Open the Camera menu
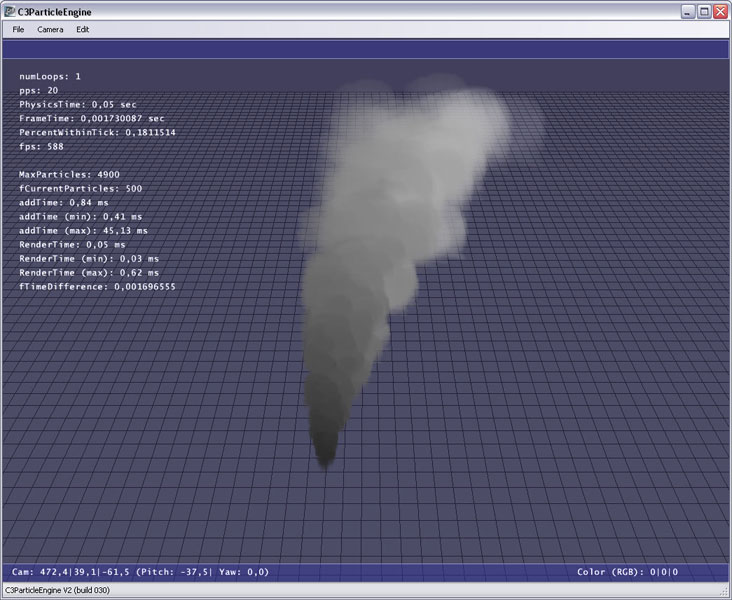The image size is (732, 600). (x=50, y=29)
